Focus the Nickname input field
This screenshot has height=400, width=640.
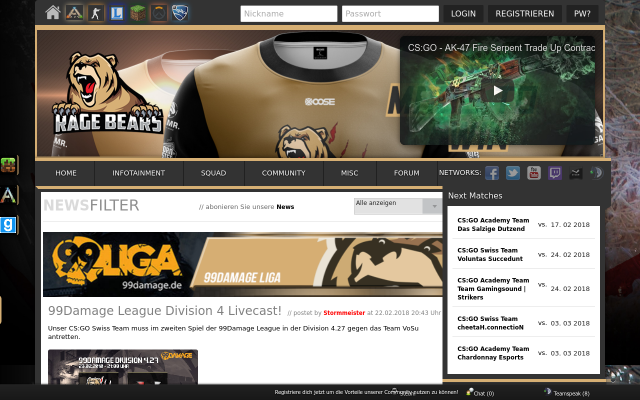pos(288,14)
